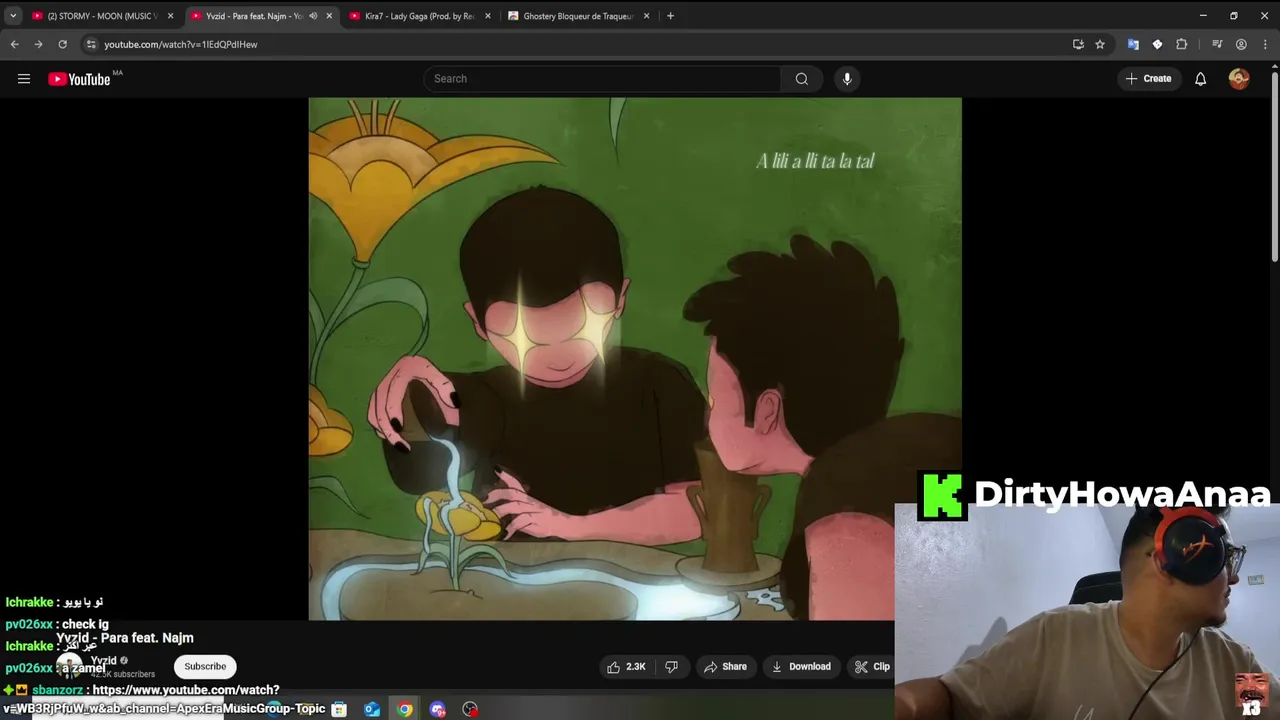This screenshot has height=720, width=1280.
Task: Open the Extensions puzzle menu
Action: pos(1181,44)
